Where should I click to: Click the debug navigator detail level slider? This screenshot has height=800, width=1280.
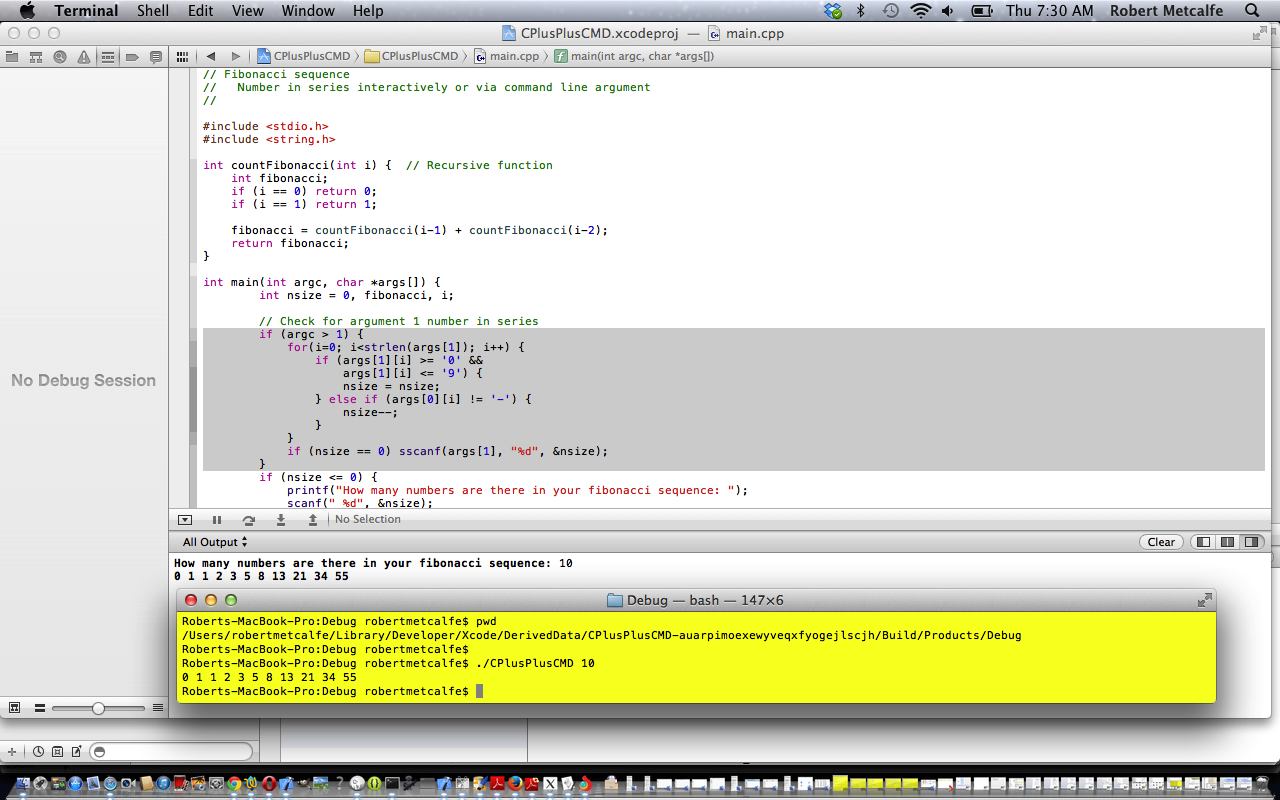point(98,708)
